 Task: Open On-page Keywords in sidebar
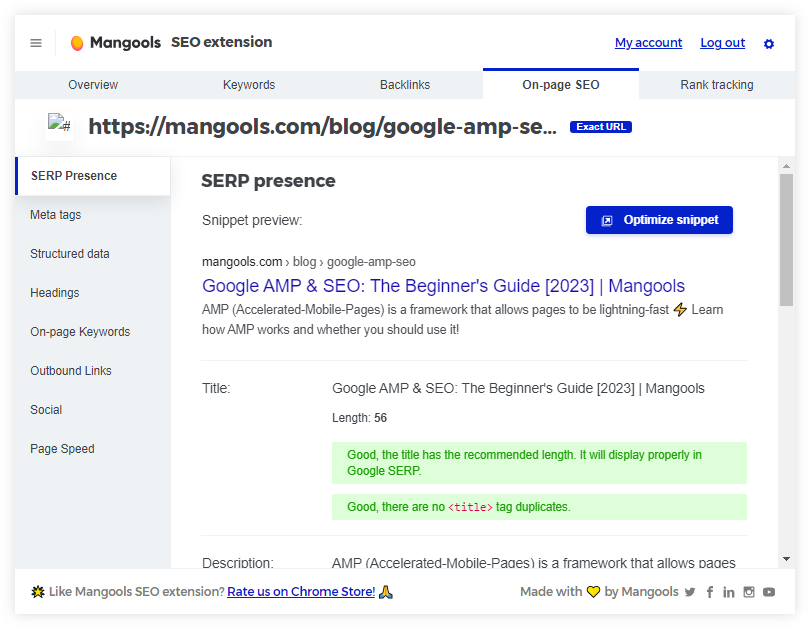(93, 332)
